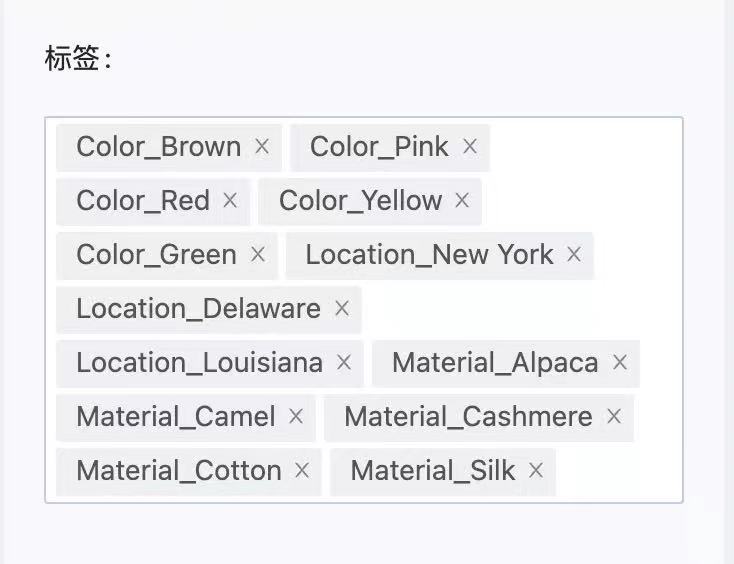Image resolution: width=734 pixels, height=564 pixels.
Task: Click the Material_Silk tag label
Action: [432, 471]
